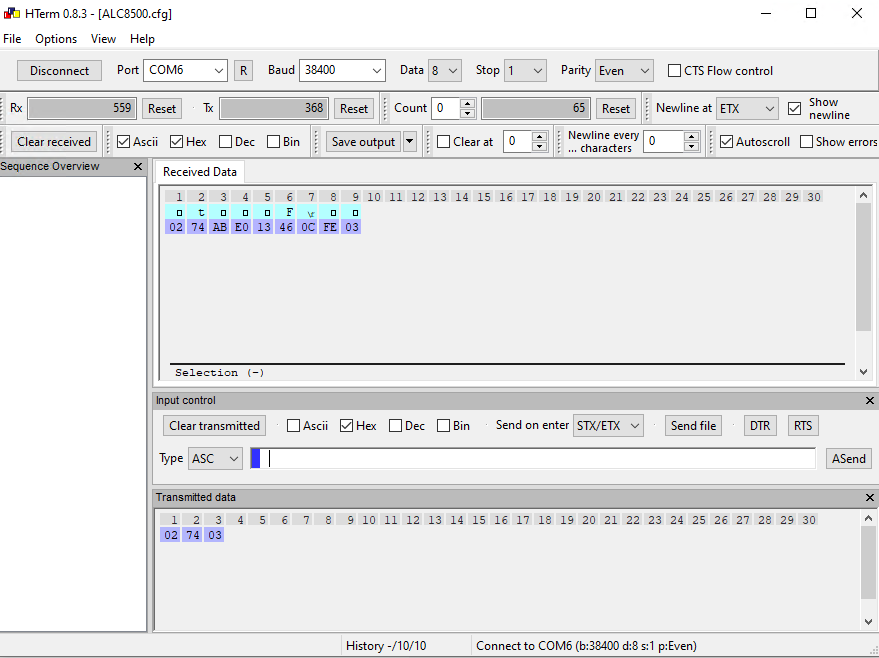Click the Send file button
879x658 pixels.
(693, 426)
